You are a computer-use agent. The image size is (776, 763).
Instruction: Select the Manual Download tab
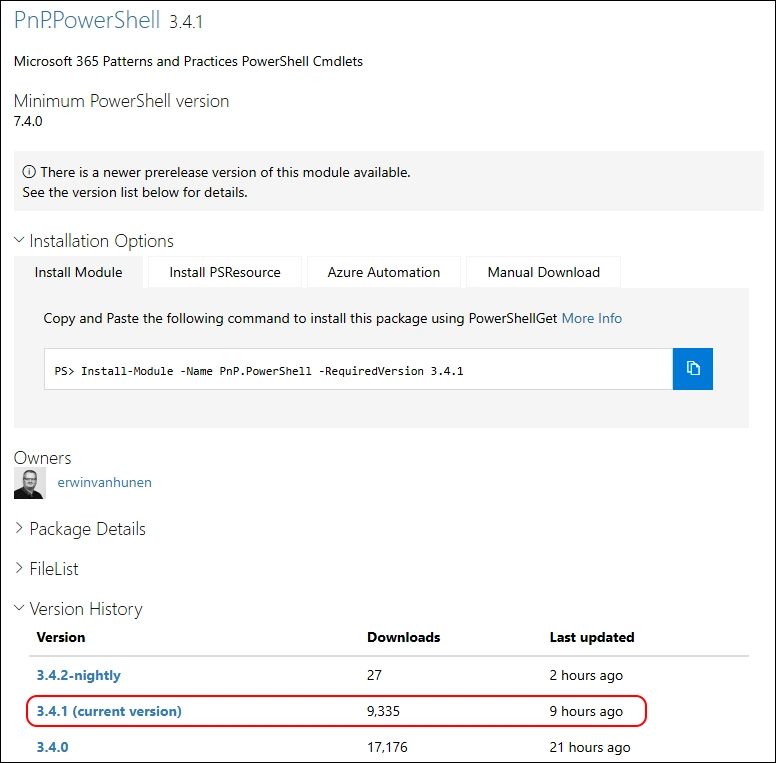(543, 272)
